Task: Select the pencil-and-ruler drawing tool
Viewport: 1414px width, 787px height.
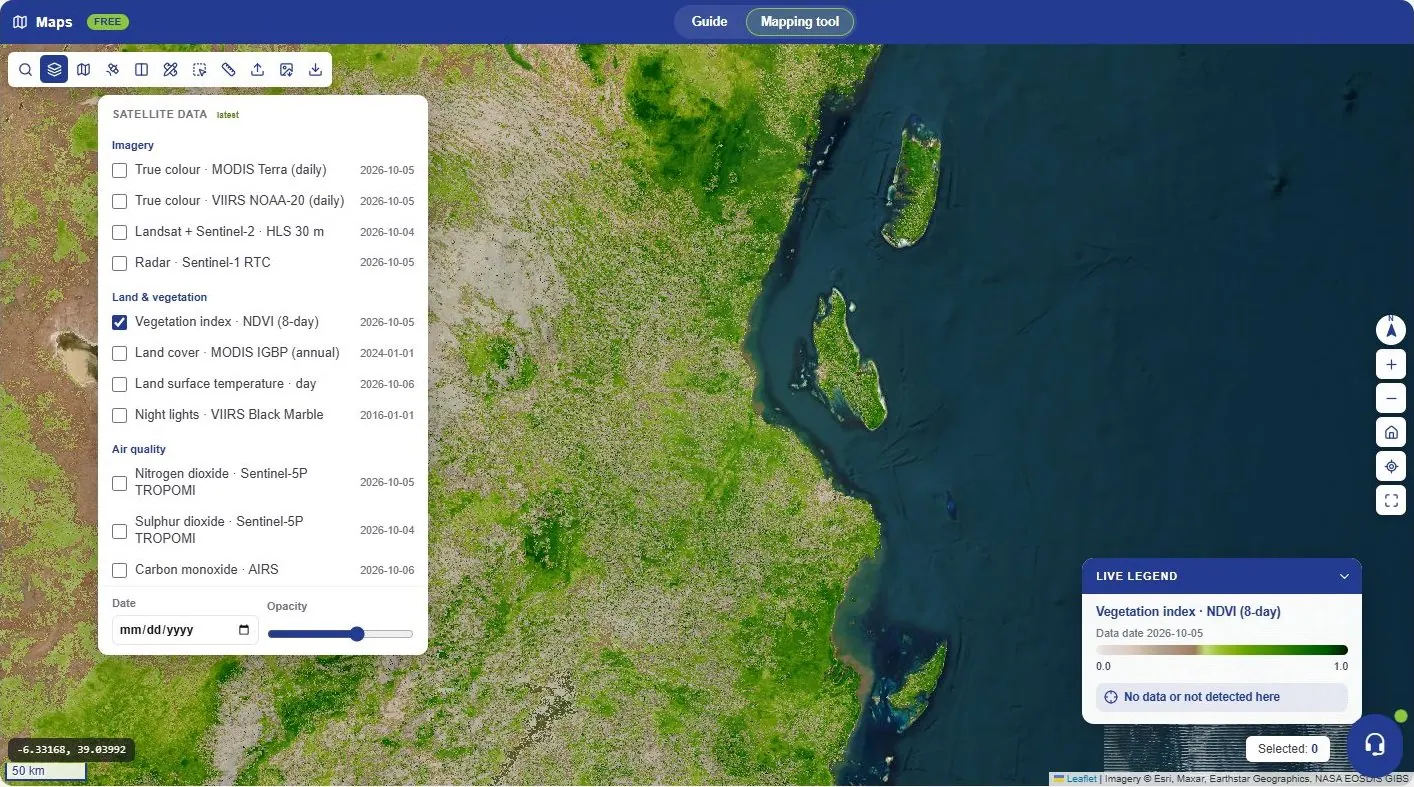Action: pos(170,70)
